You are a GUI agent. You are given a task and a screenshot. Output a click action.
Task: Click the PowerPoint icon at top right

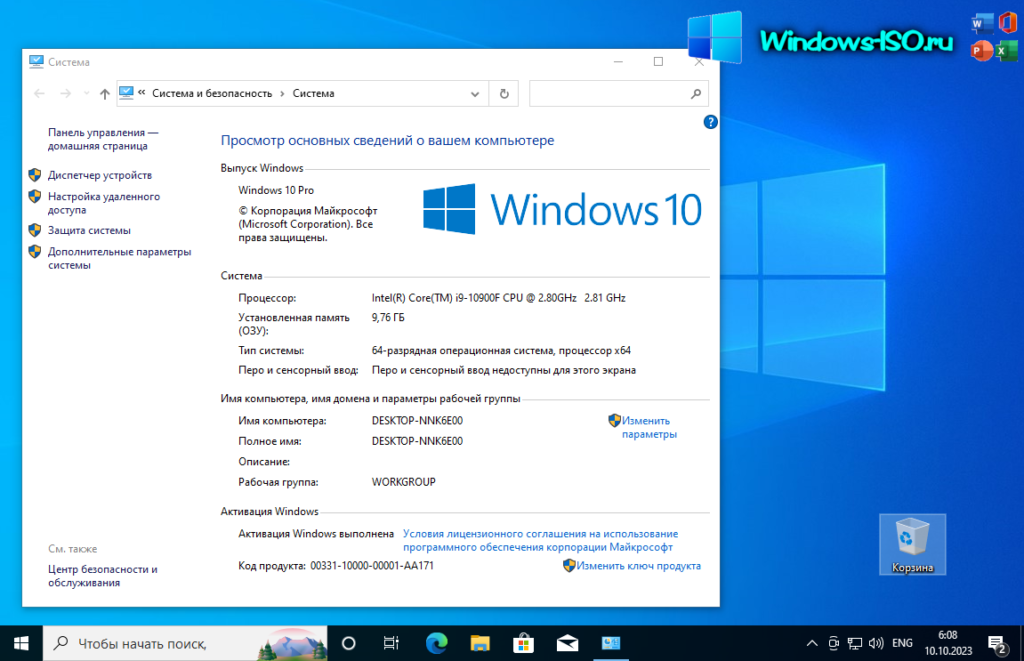981,50
